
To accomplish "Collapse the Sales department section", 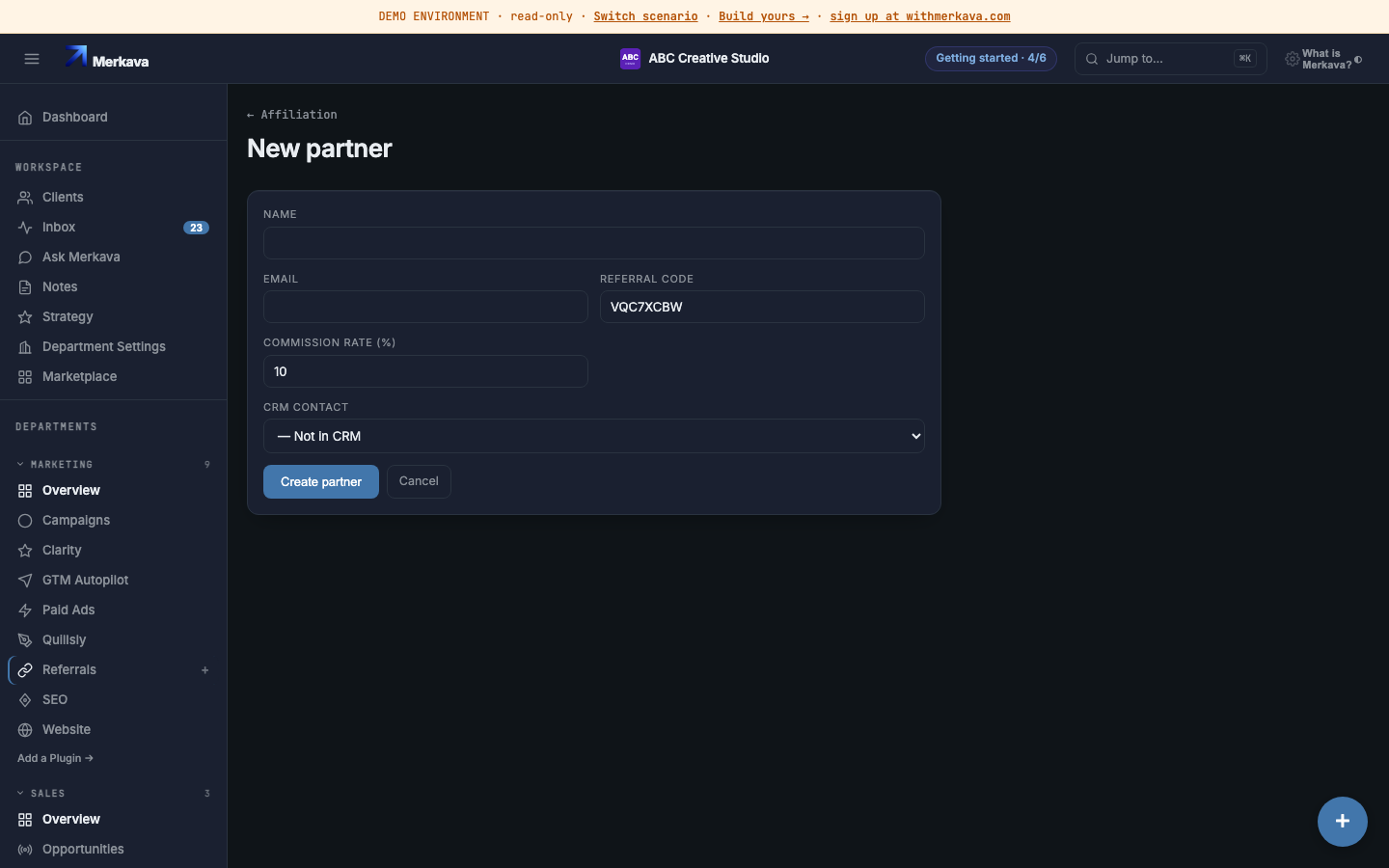I will click(20, 794).
